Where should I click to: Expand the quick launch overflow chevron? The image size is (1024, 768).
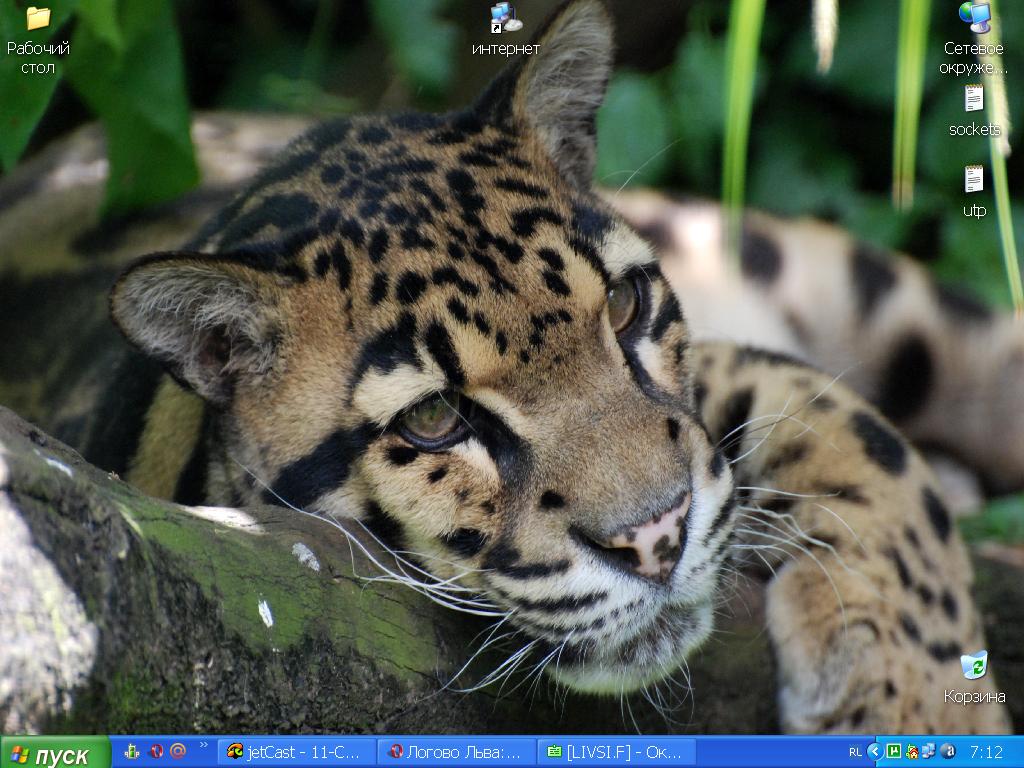pyautogui.click(x=204, y=745)
